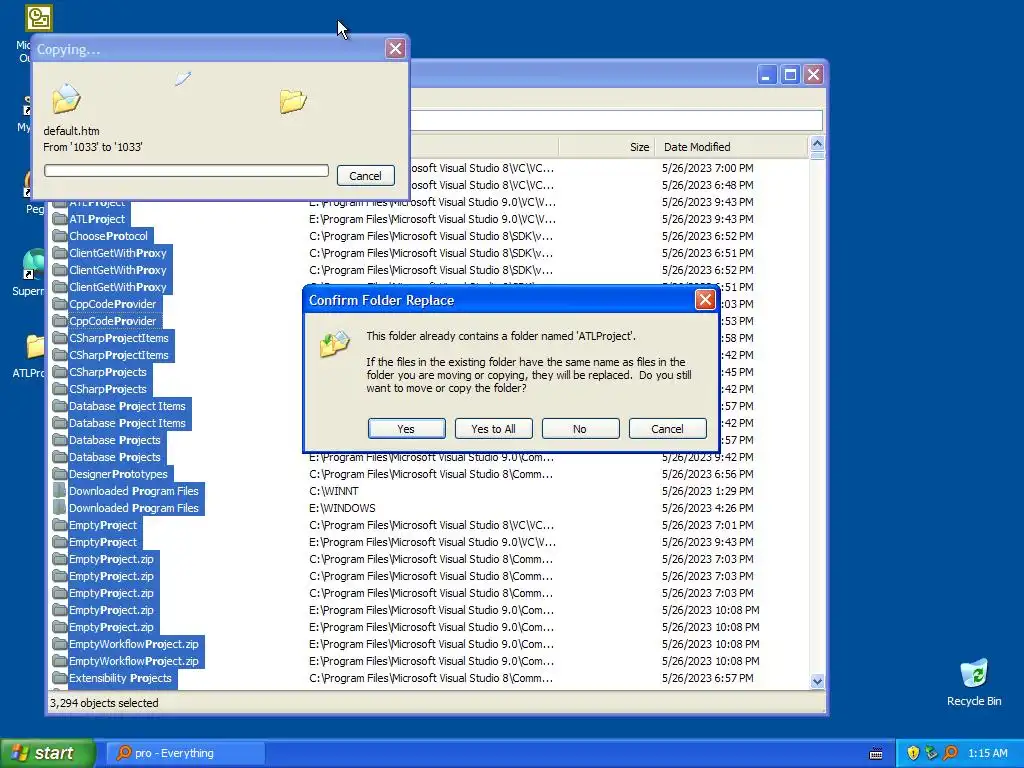Click the destination folder icon in Copying dialog
The width and height of the screenshot is (1024, 768).
click(x=293, y=101)
